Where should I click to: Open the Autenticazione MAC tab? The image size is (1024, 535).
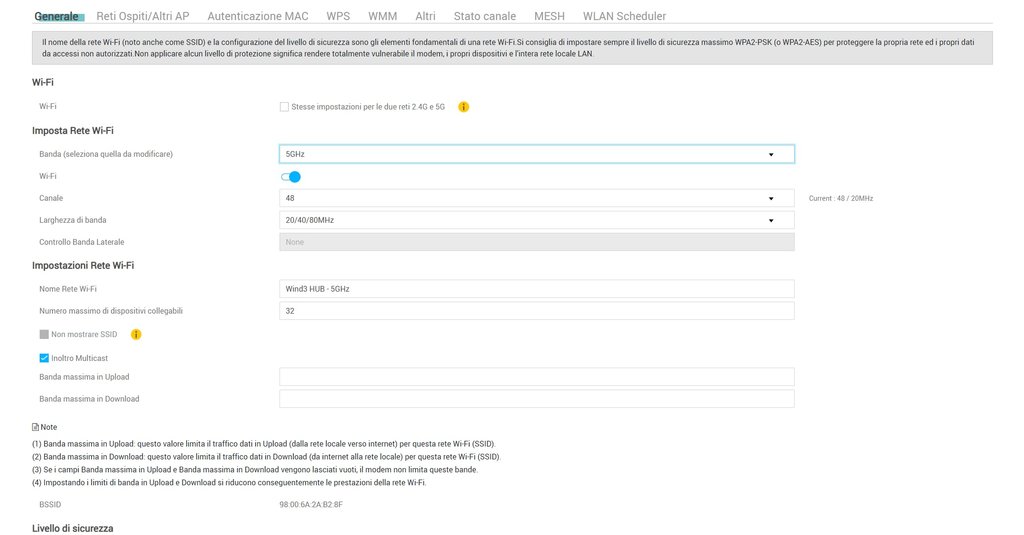pos(260,16)
